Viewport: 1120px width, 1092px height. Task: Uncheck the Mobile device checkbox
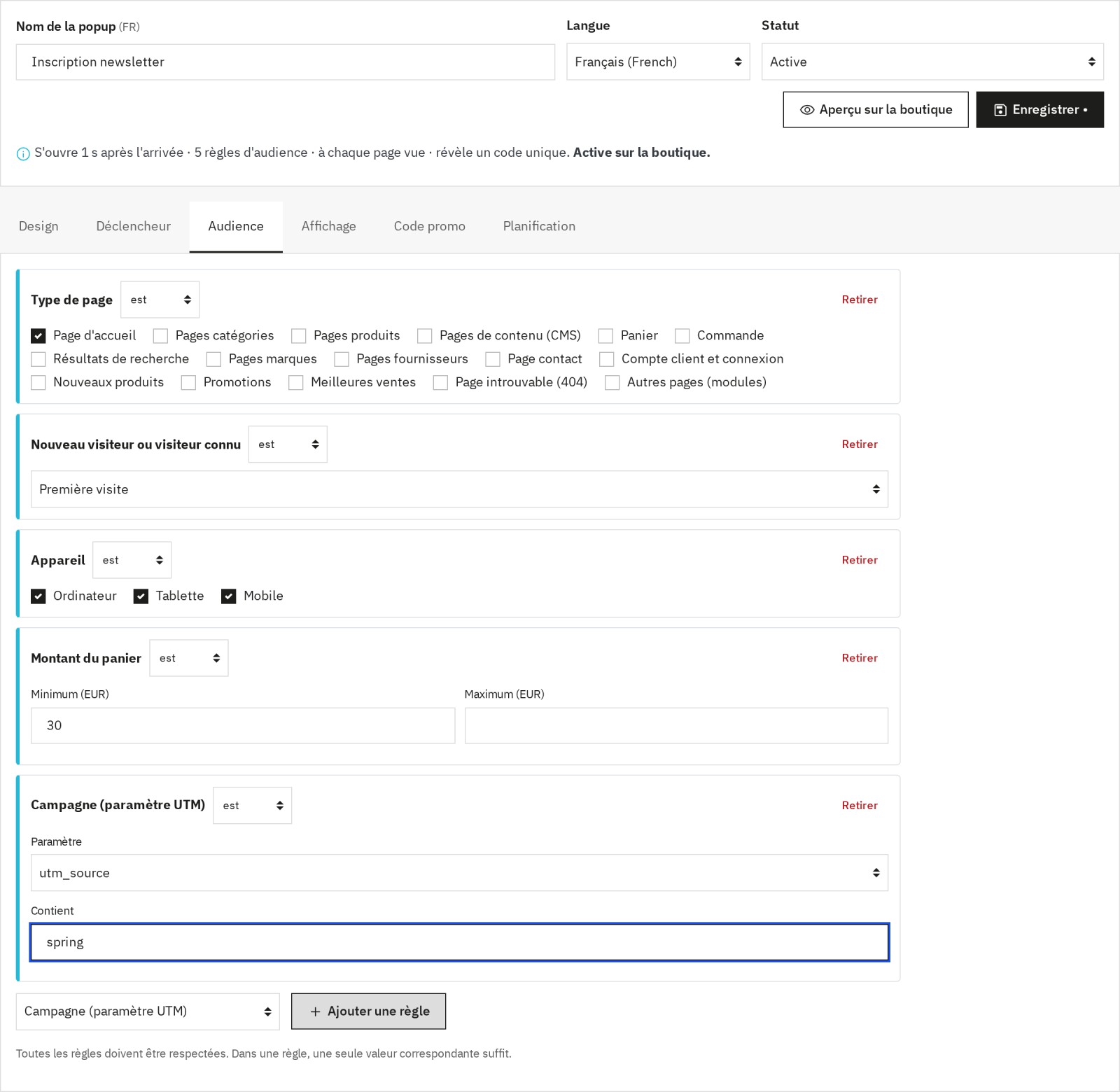pos(229,596)
